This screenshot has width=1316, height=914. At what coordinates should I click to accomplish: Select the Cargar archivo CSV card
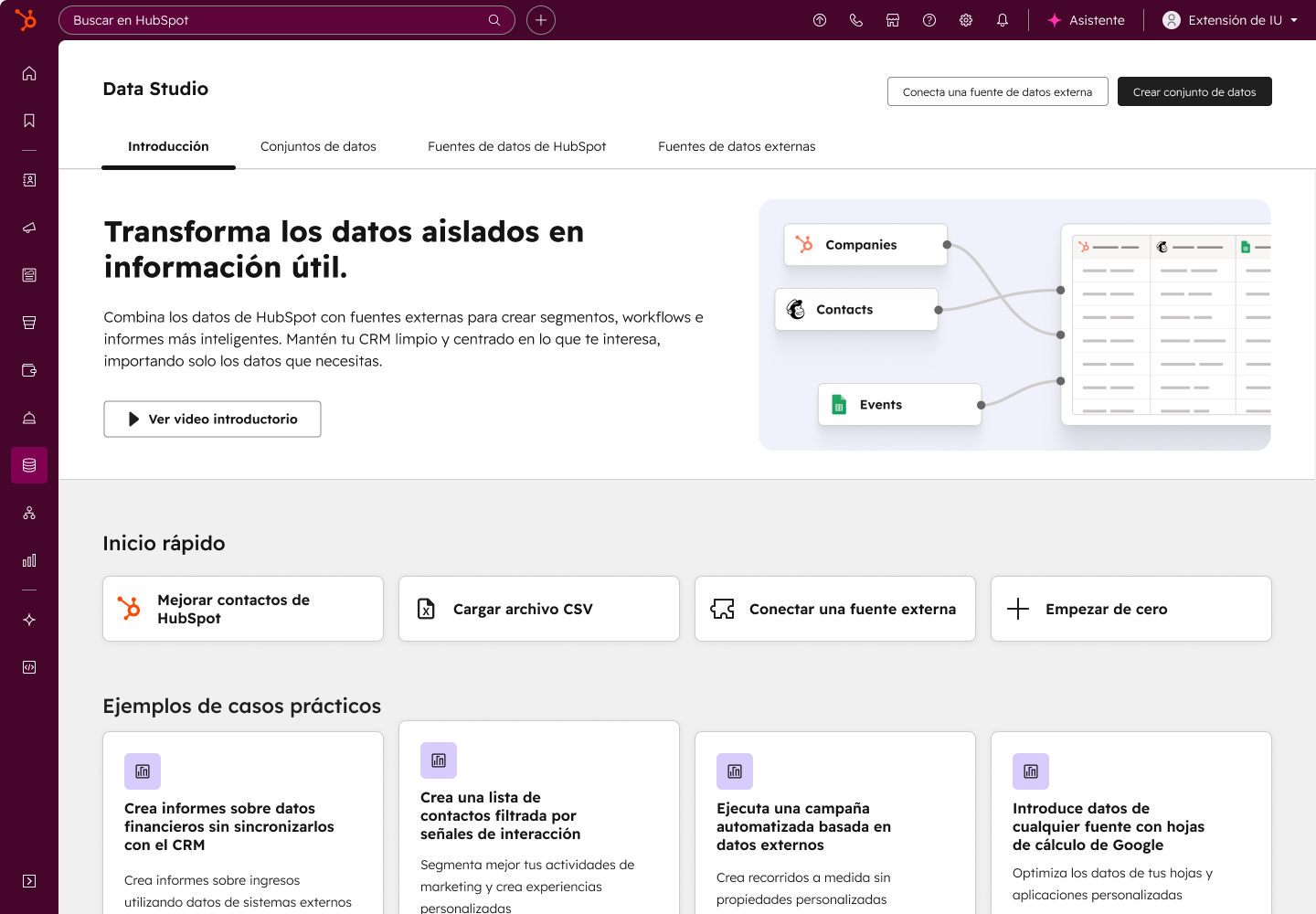tap(539, 609)
